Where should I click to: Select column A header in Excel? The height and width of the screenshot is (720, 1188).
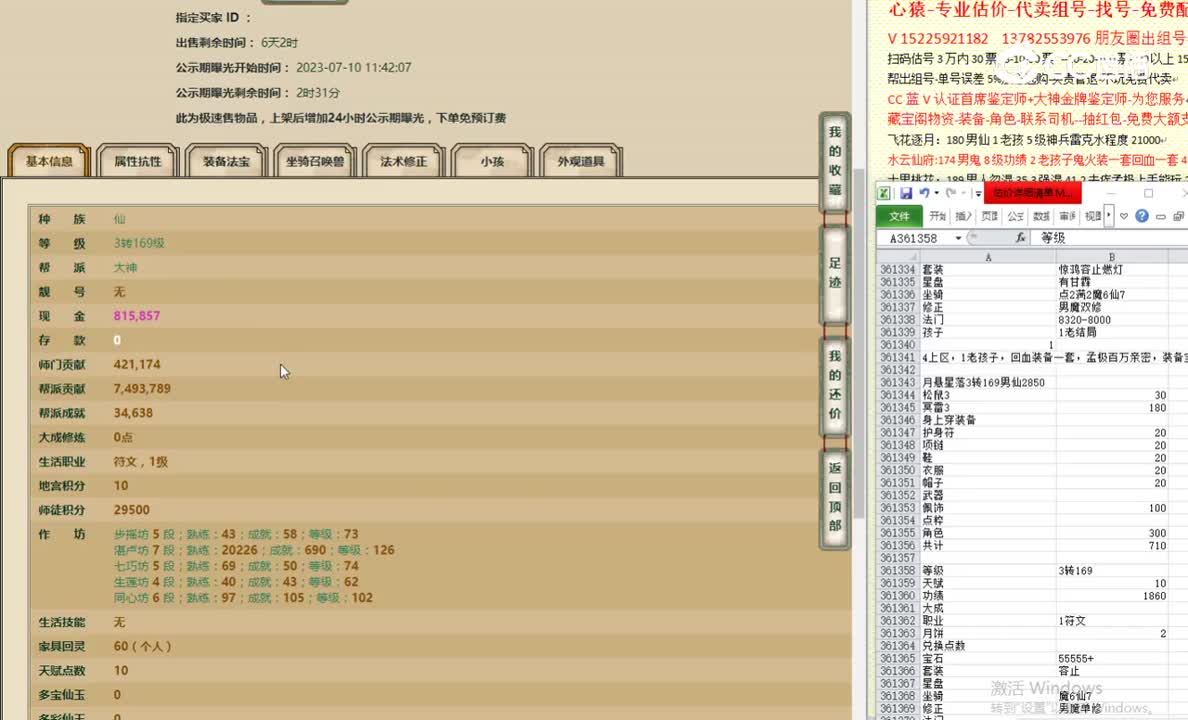click(988, 257)
